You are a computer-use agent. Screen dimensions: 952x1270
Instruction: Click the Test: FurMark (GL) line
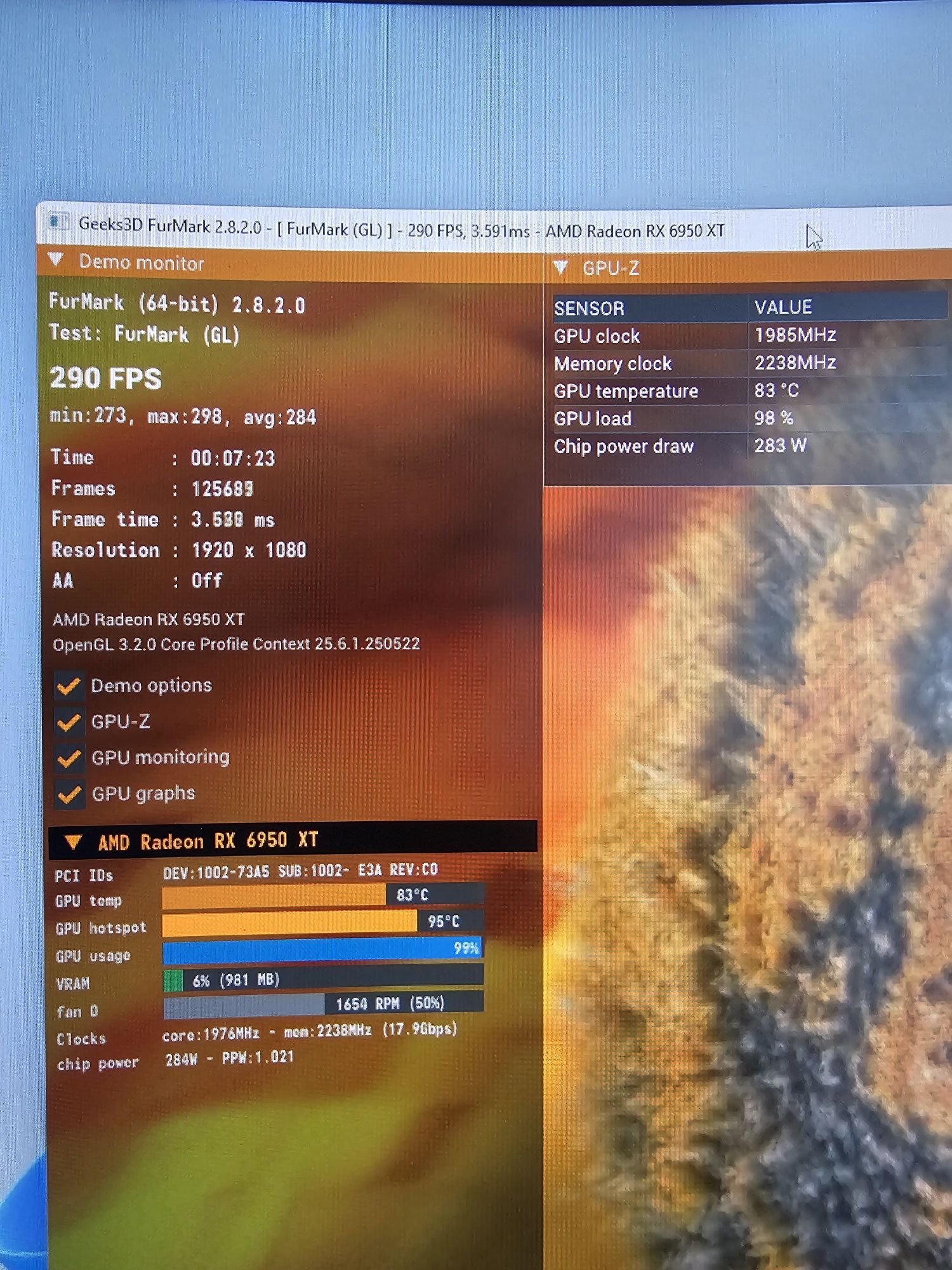point(145,334)
